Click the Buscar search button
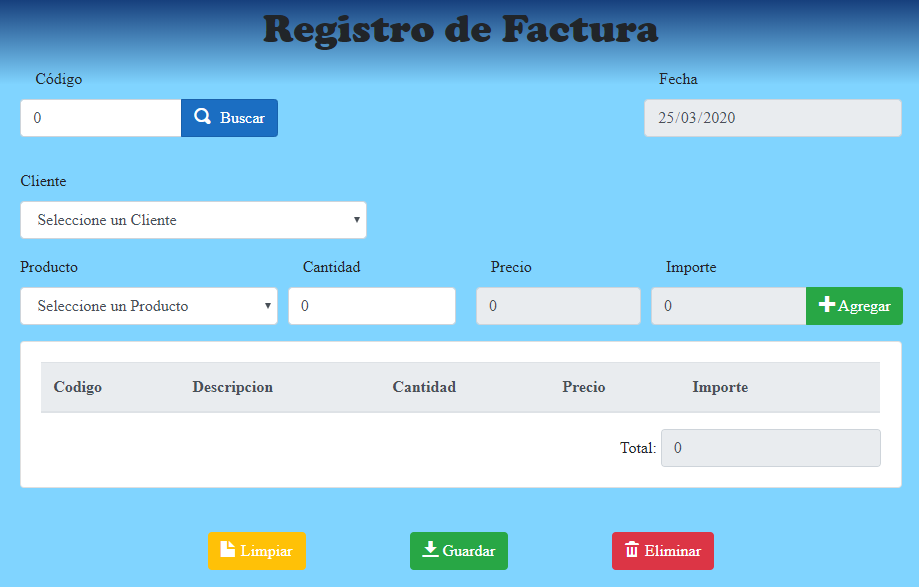This screenshot has width=919, height=587. pos(229,118)
